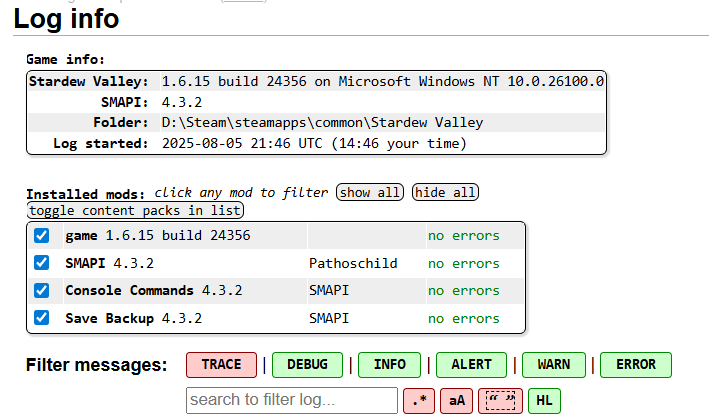This screenshot has width=709, height=414.
Task: Click no errors in the Console Commands row
Action: (x=464, y=291)
